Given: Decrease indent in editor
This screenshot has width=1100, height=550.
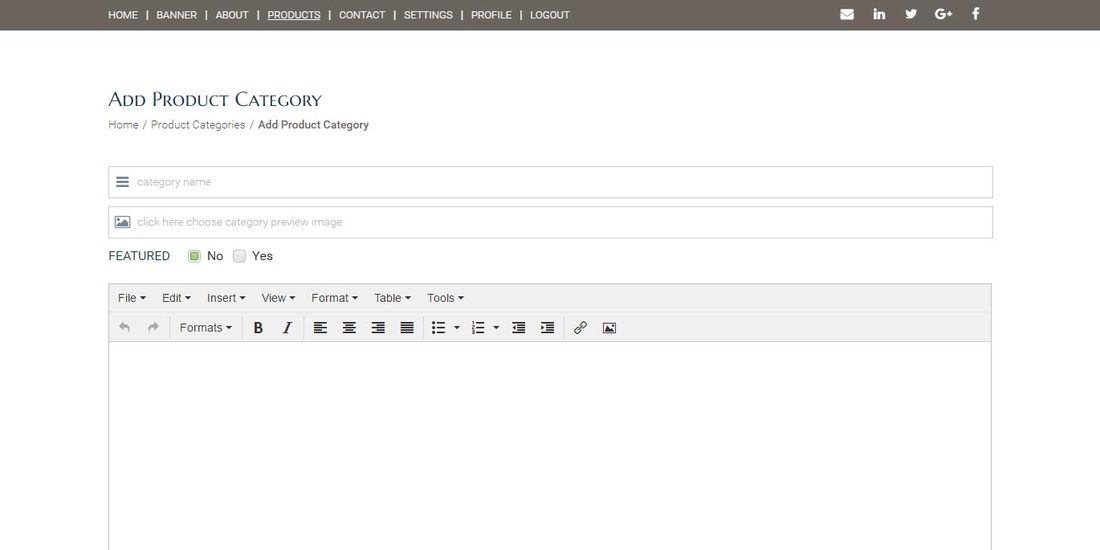Looking at the screenshot, I should (x=518, y=328).
